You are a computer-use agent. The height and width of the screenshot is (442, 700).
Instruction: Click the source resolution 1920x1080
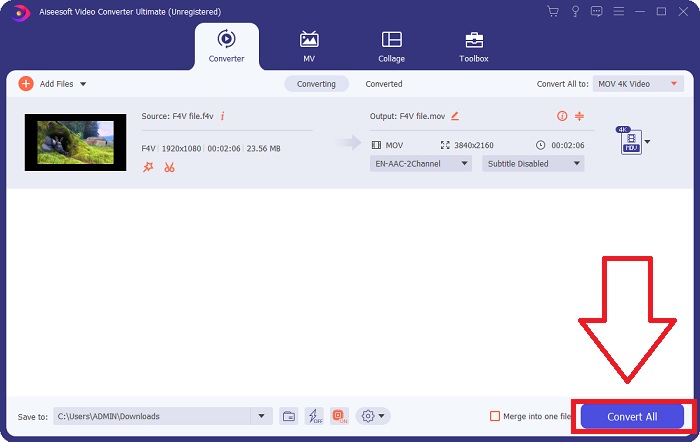click(x=181, y=149)
